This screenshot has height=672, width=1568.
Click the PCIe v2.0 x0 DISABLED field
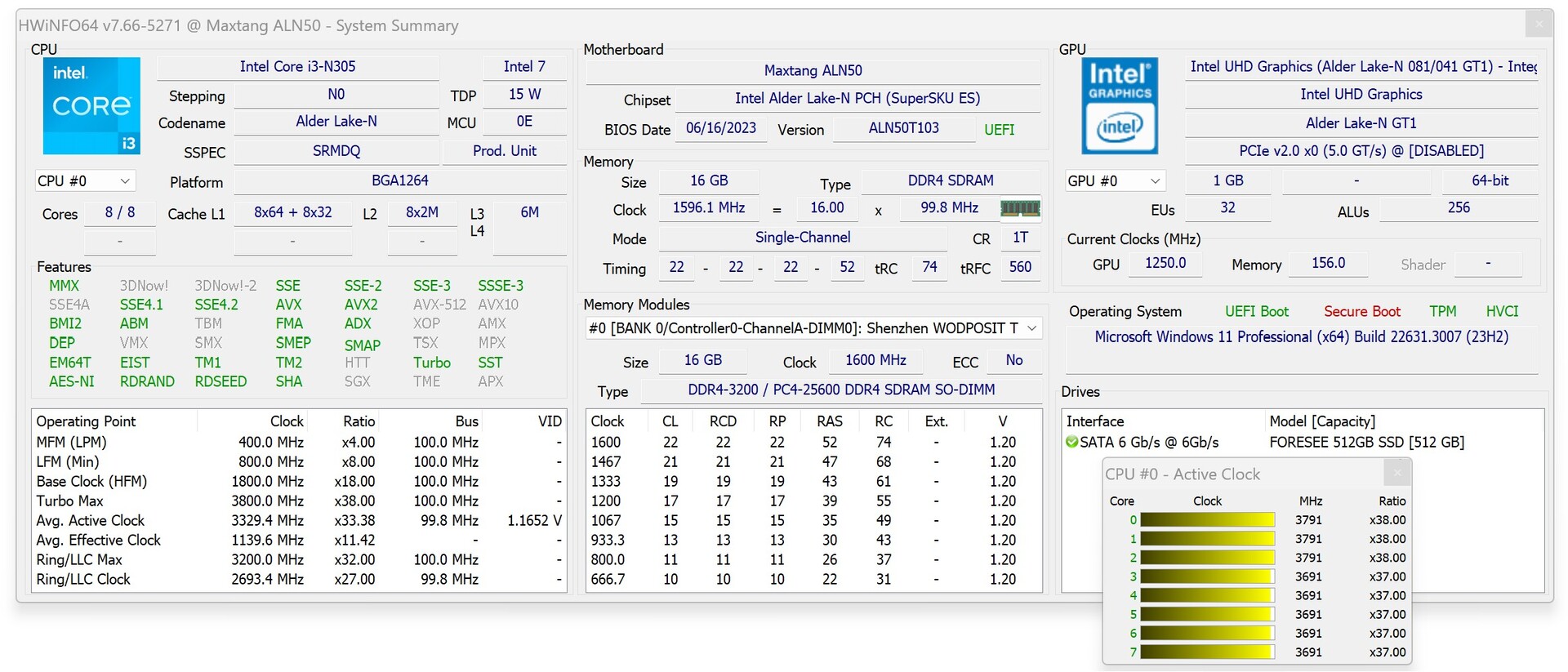(1361, 151)
